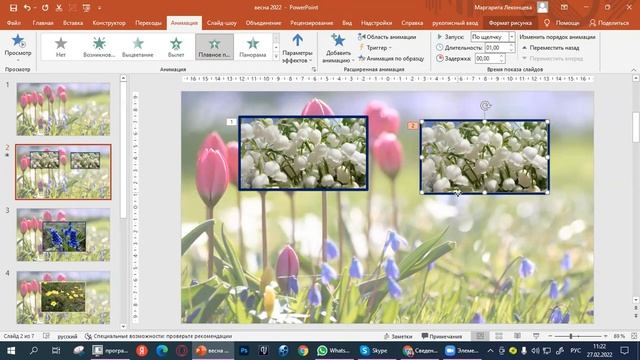Click the Помощь lightbulb search
This screenshot has width=640, height=360.
click(x=562, y=23)
